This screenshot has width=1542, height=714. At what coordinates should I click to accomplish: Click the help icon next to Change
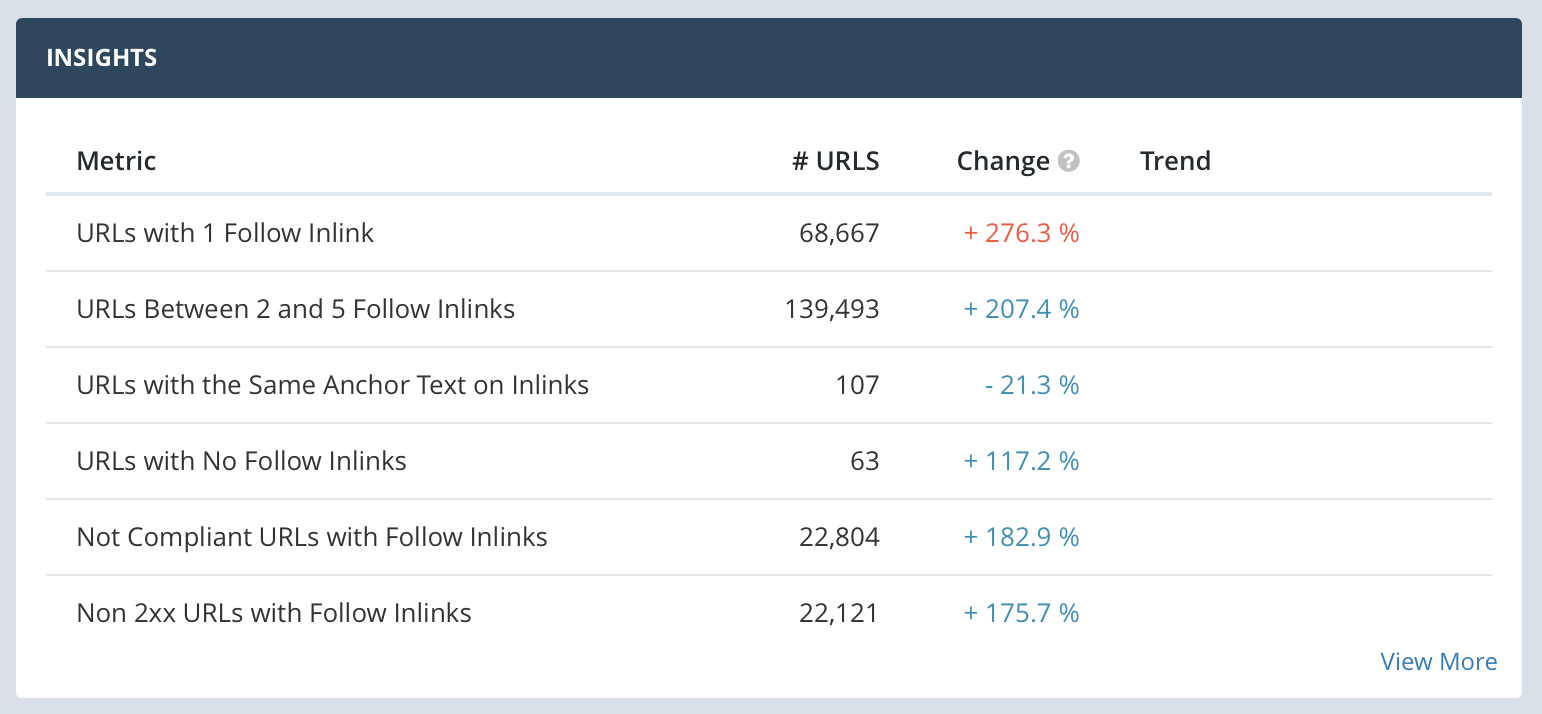(x=1069, y=161)
